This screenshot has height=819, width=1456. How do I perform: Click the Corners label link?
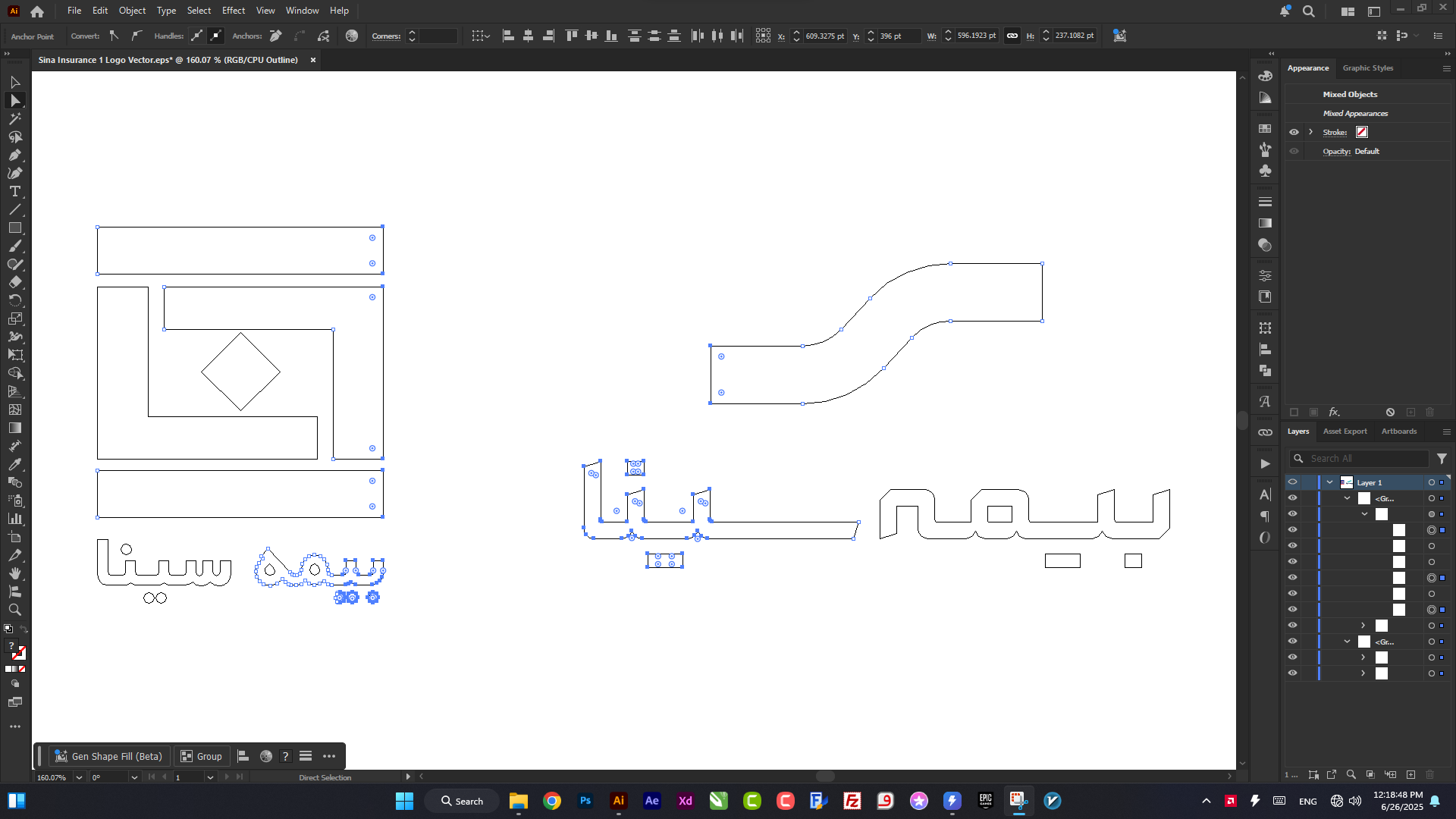pyautogui.click(x=386, y=36)
